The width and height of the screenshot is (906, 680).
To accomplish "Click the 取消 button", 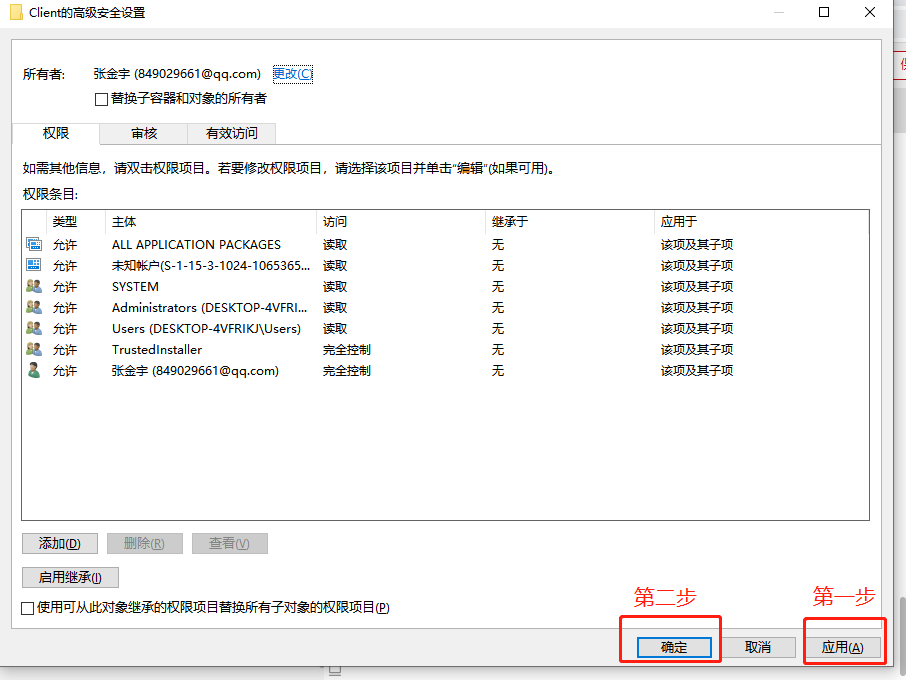I will (758, 647).
